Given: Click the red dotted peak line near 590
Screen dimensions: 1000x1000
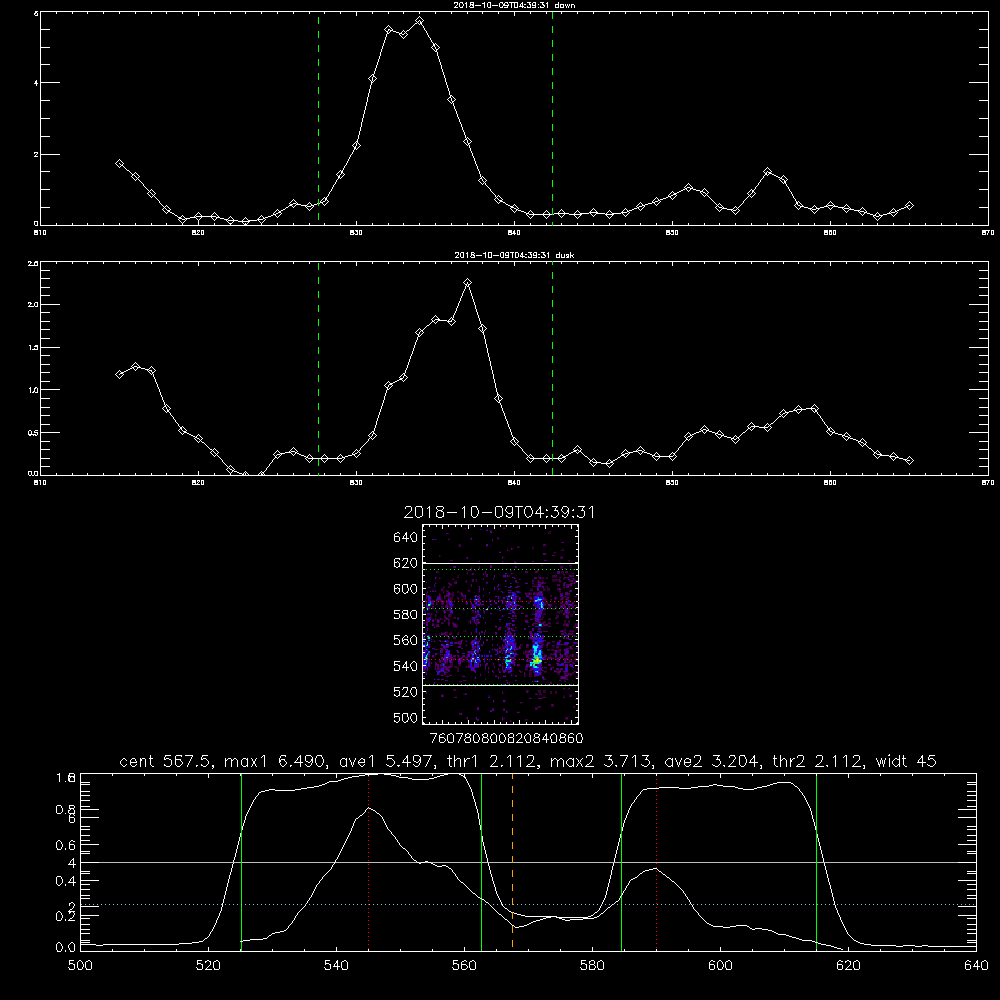Looking at the screenshot, I should pyautogui.click(x=656, y=861).
